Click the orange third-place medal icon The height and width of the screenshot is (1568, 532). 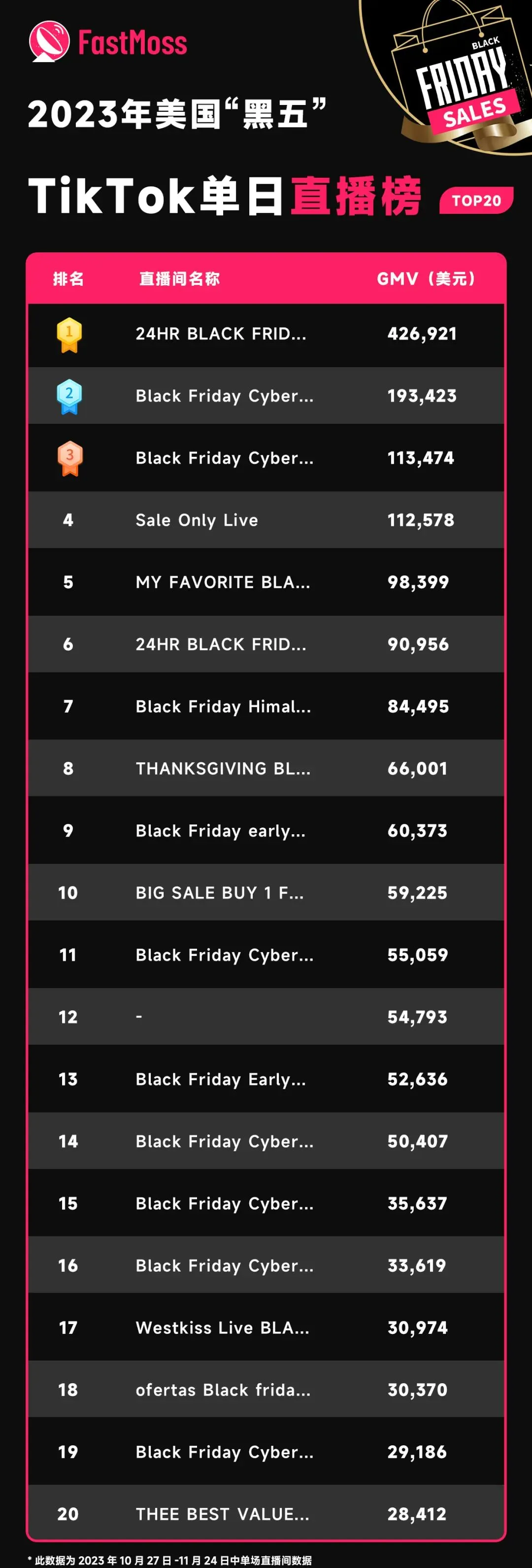69,458
